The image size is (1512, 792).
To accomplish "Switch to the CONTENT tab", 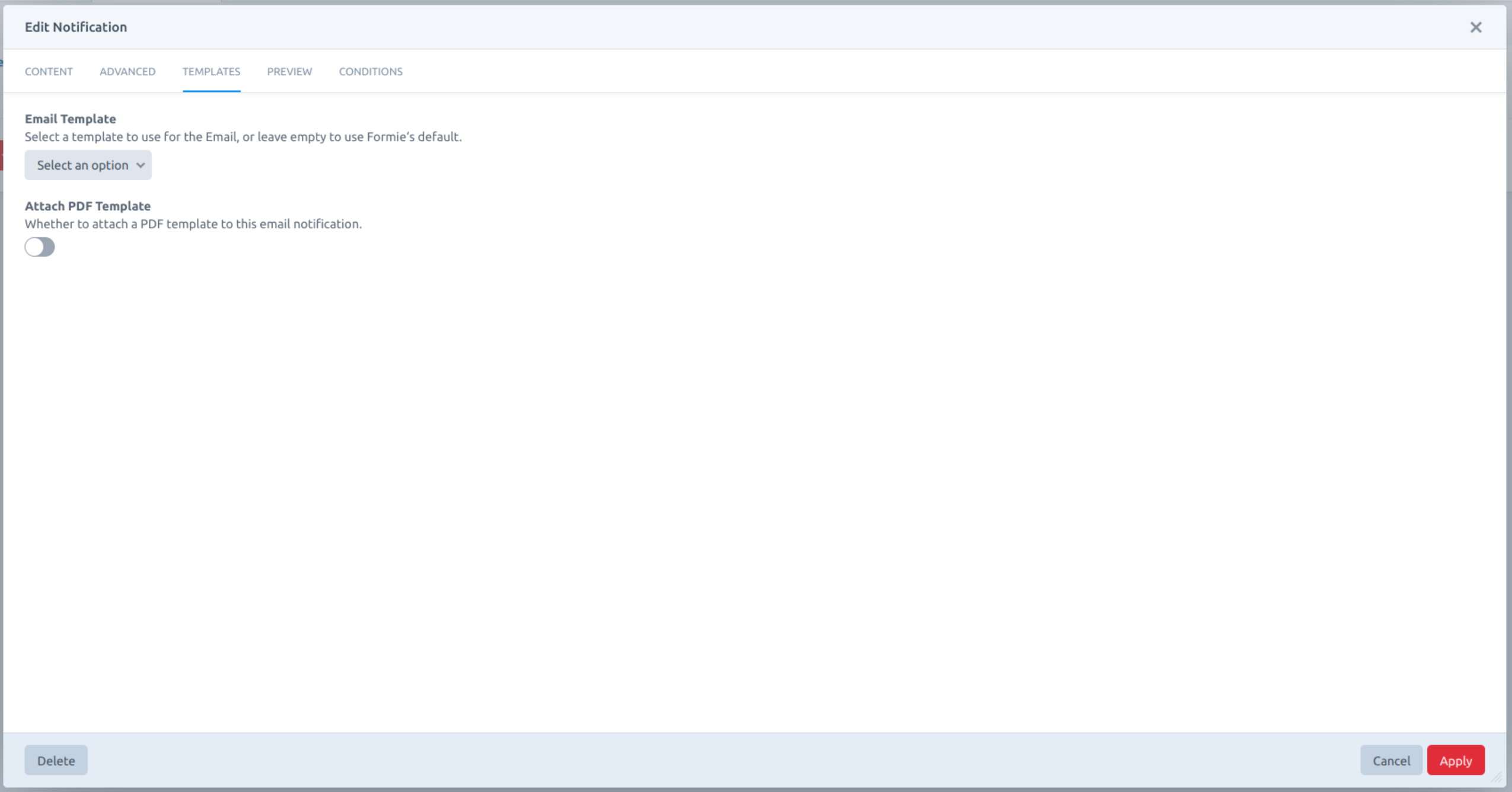I will pos(49,72).
